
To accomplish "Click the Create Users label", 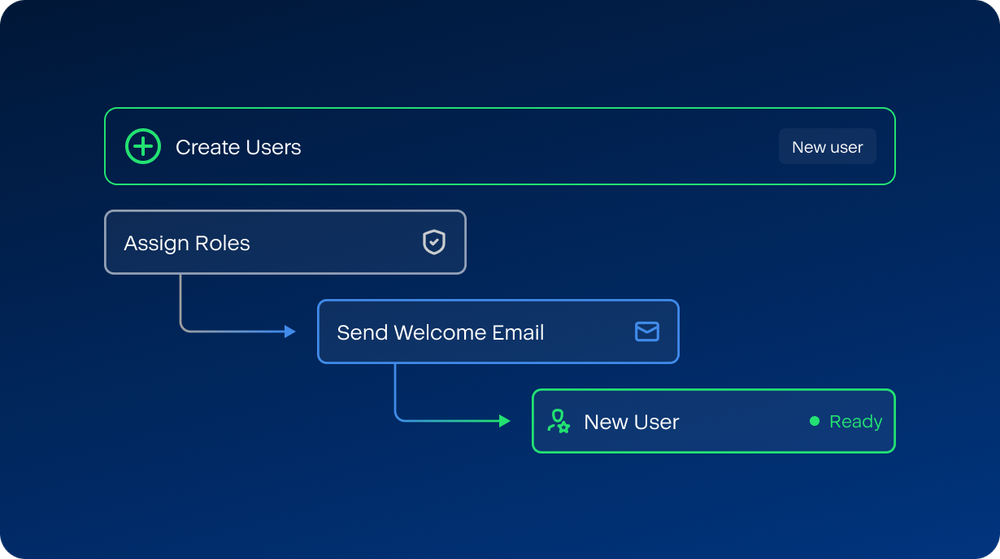I will coord(238,147).
